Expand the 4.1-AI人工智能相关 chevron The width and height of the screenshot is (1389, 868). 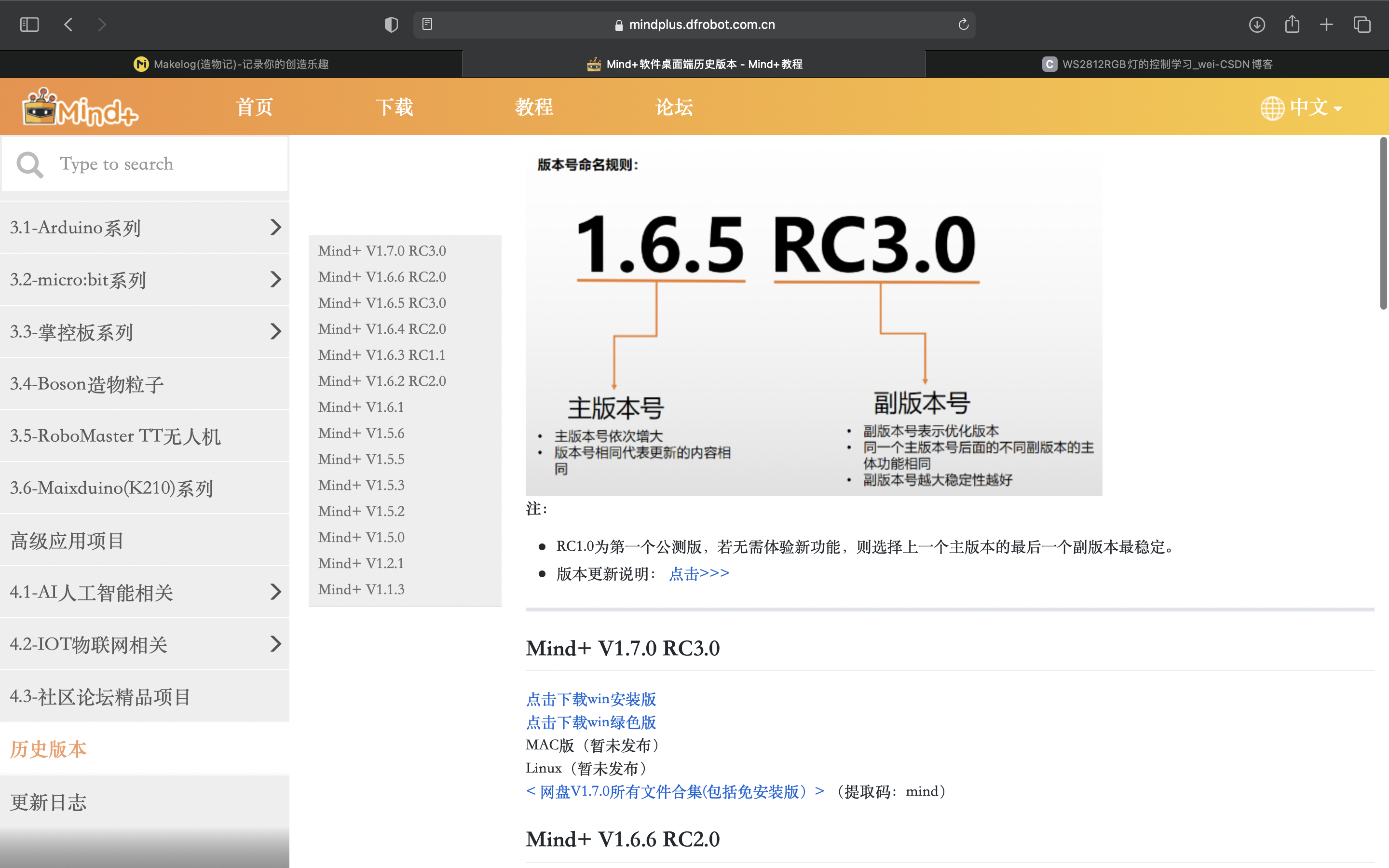pyautogui.click(x=275, y=592)
